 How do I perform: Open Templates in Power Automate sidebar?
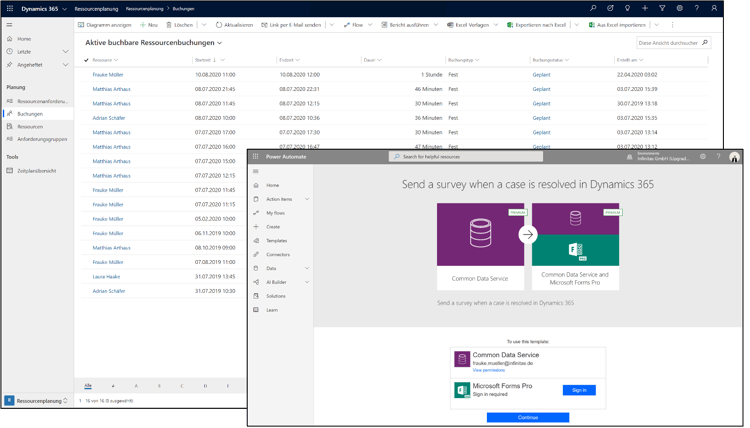[x=276, y=241]
